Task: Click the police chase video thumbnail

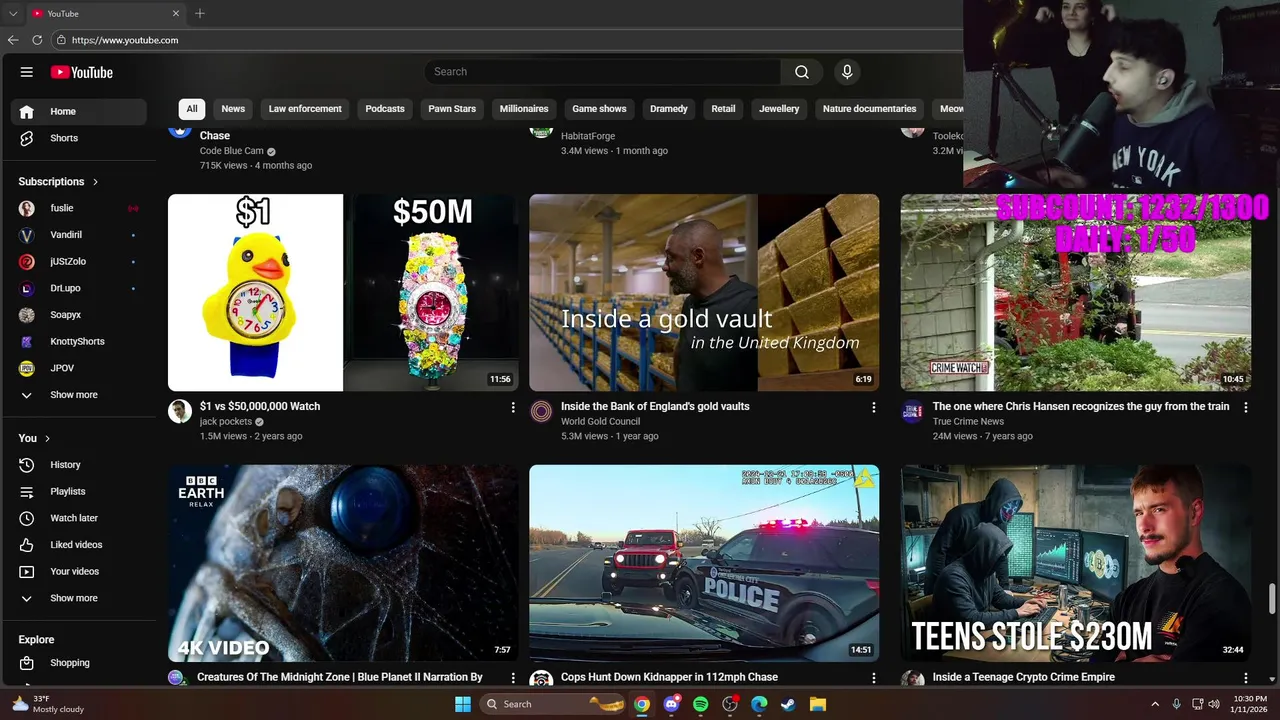Action: tap(704, 563)
